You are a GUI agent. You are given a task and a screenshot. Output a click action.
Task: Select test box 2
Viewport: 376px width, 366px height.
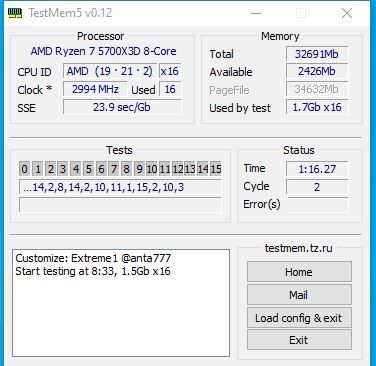50,169
